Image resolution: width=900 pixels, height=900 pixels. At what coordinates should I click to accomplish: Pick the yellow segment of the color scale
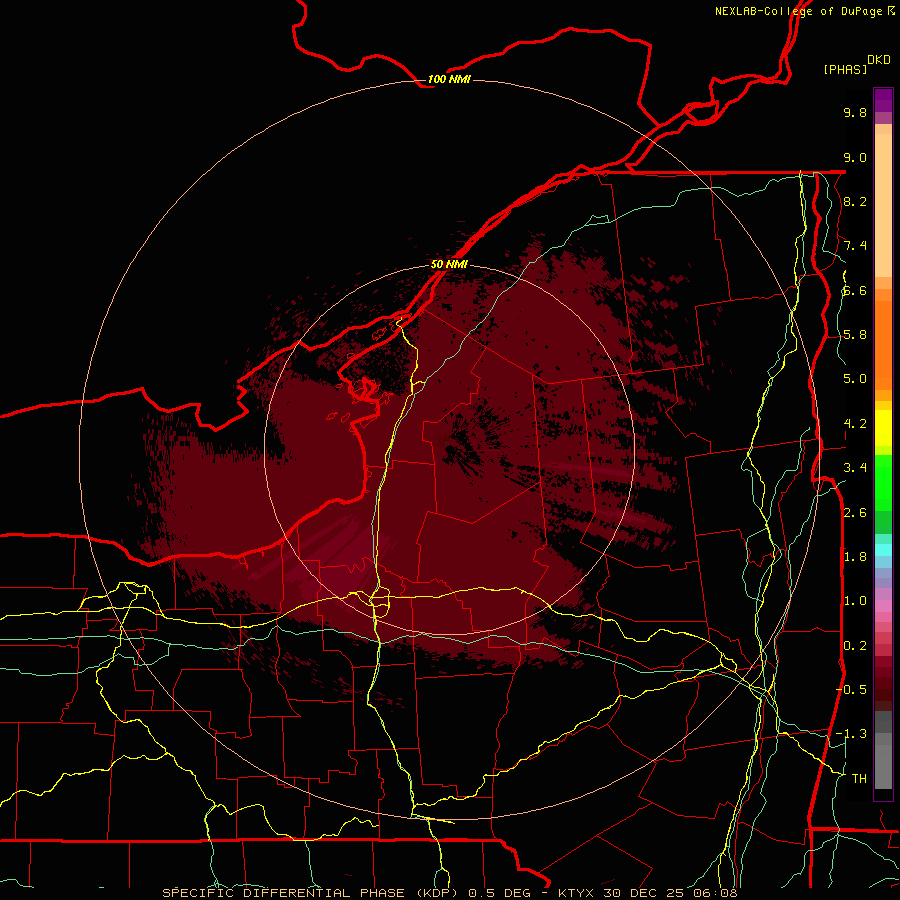click(x=883, y=428)
